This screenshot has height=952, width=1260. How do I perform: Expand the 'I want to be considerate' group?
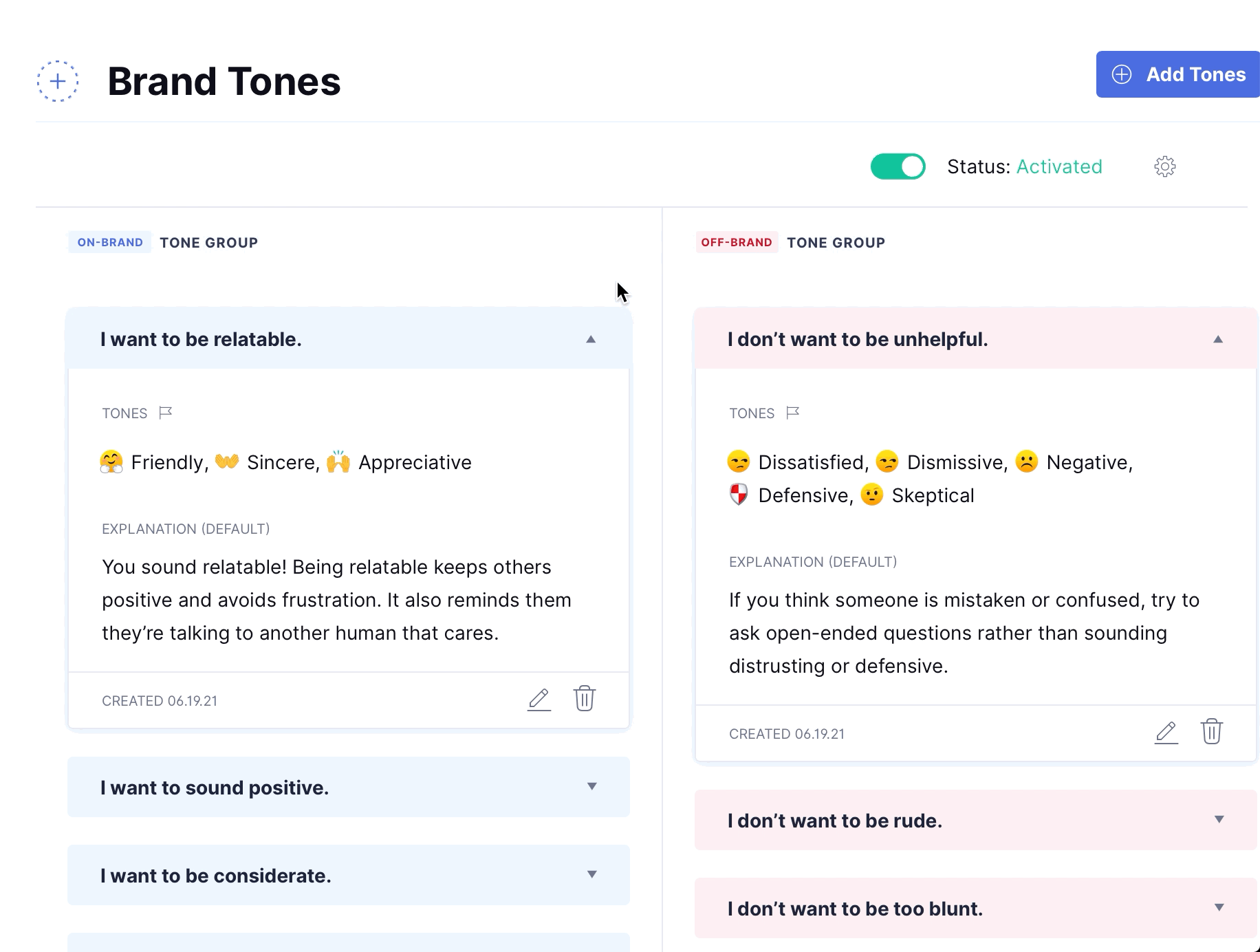tap(591, 874)
